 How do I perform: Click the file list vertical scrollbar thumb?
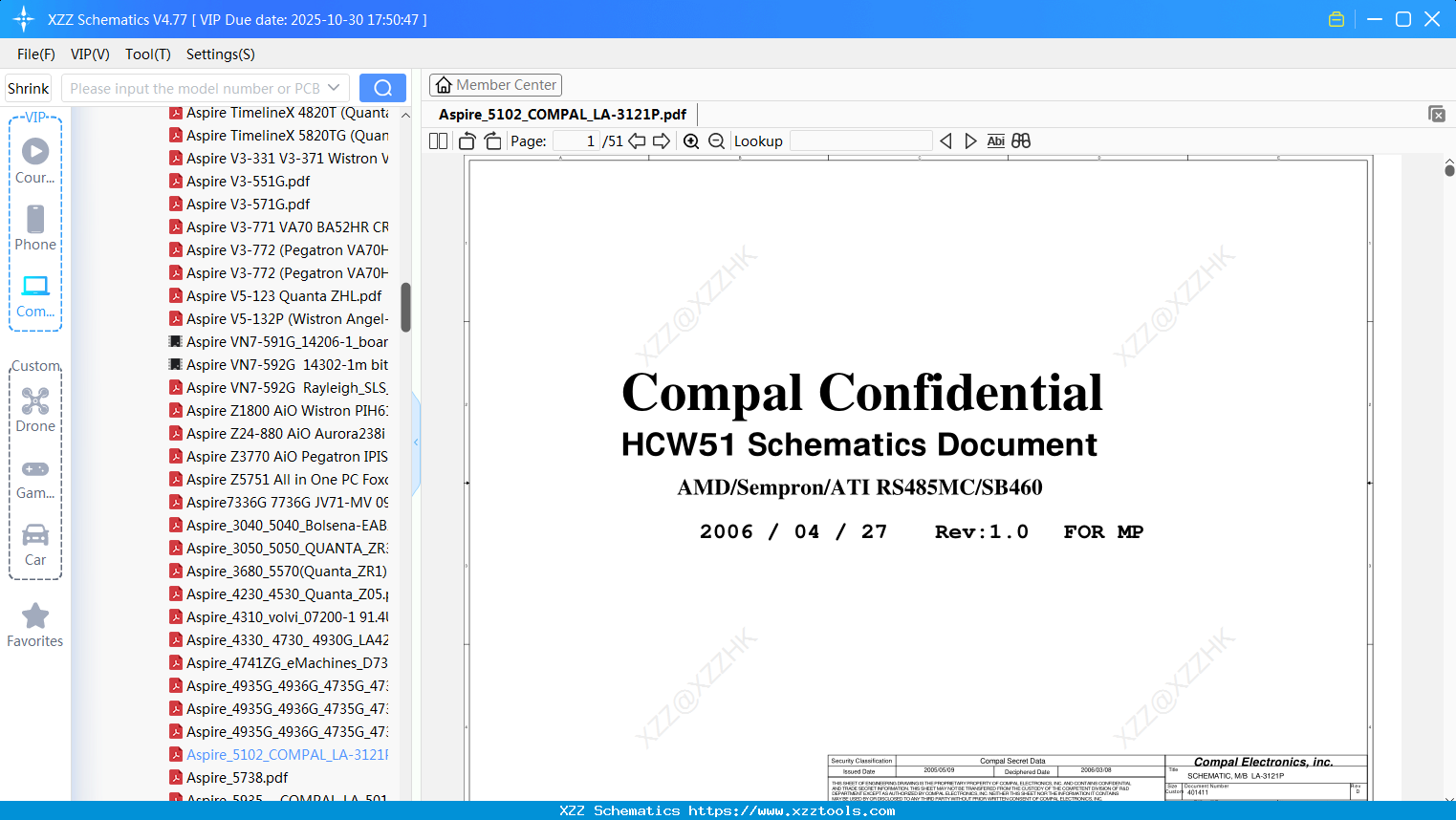pyautogui.click(x=405, y=307)
